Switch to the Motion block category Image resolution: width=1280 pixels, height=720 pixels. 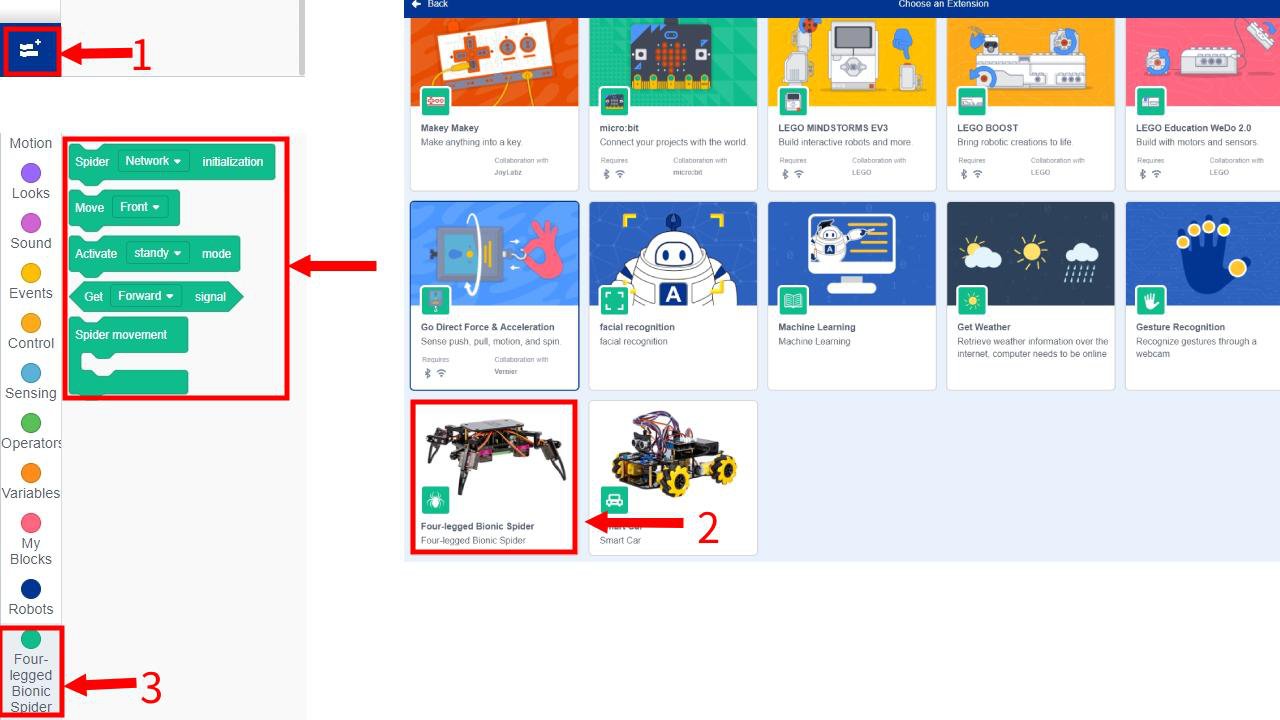(31, 143)
